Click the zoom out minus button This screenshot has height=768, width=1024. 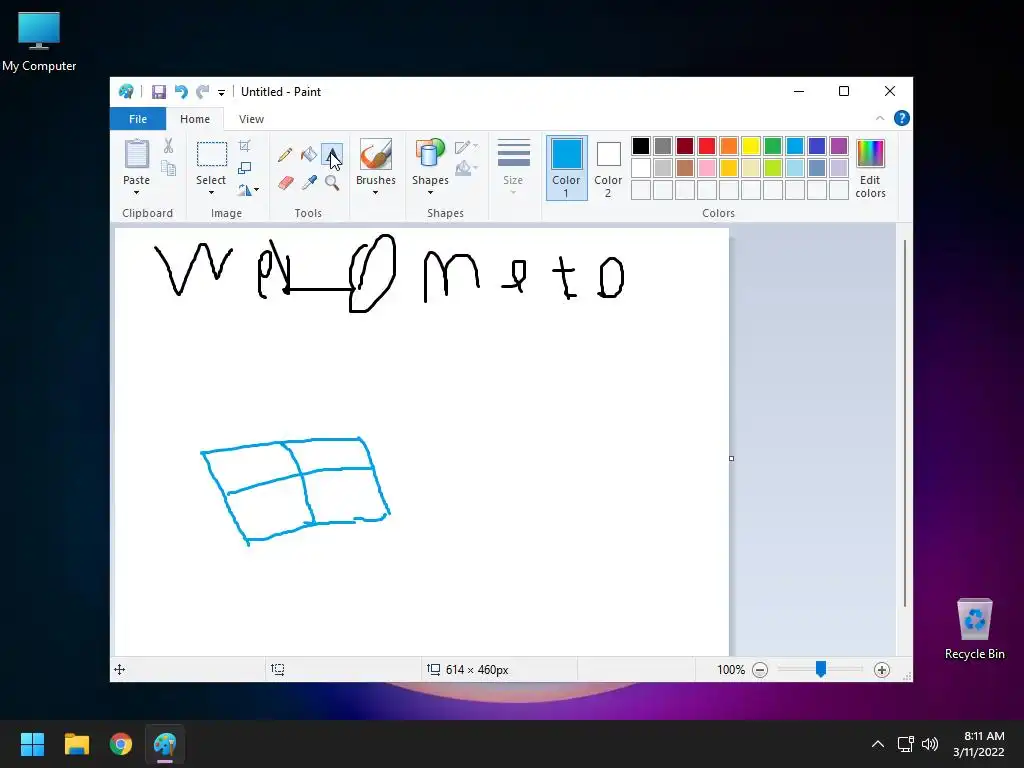[760, 670]
